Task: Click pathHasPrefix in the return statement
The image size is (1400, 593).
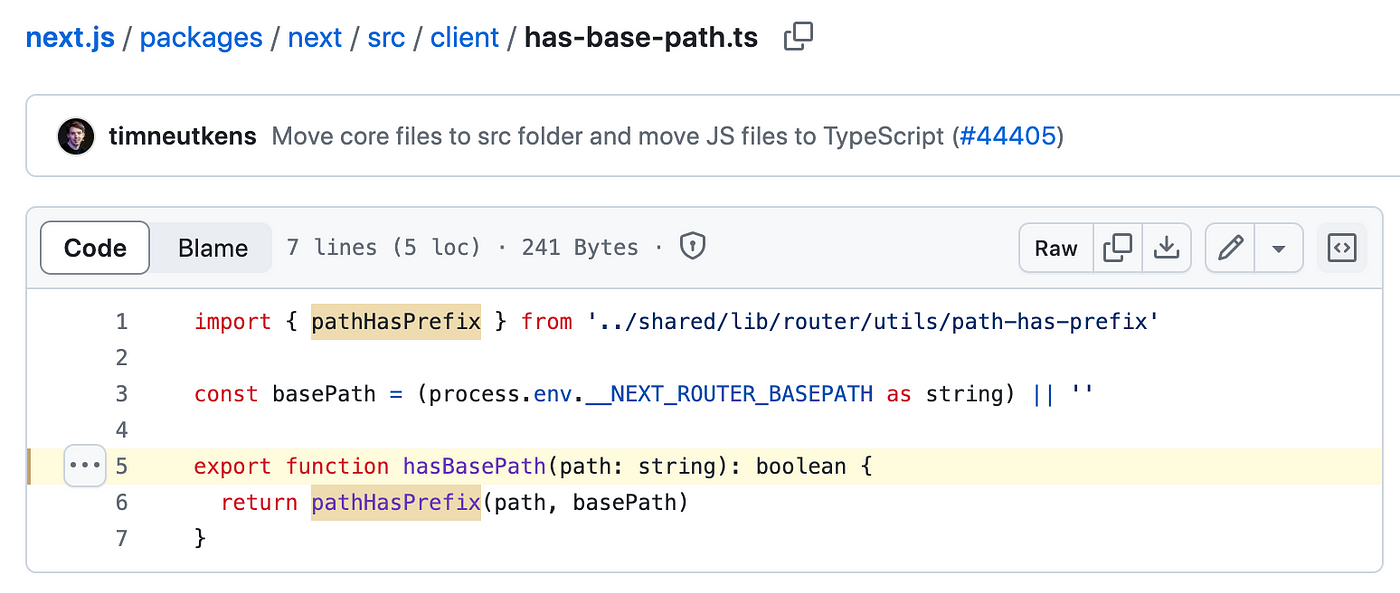Action: (396, 502)
